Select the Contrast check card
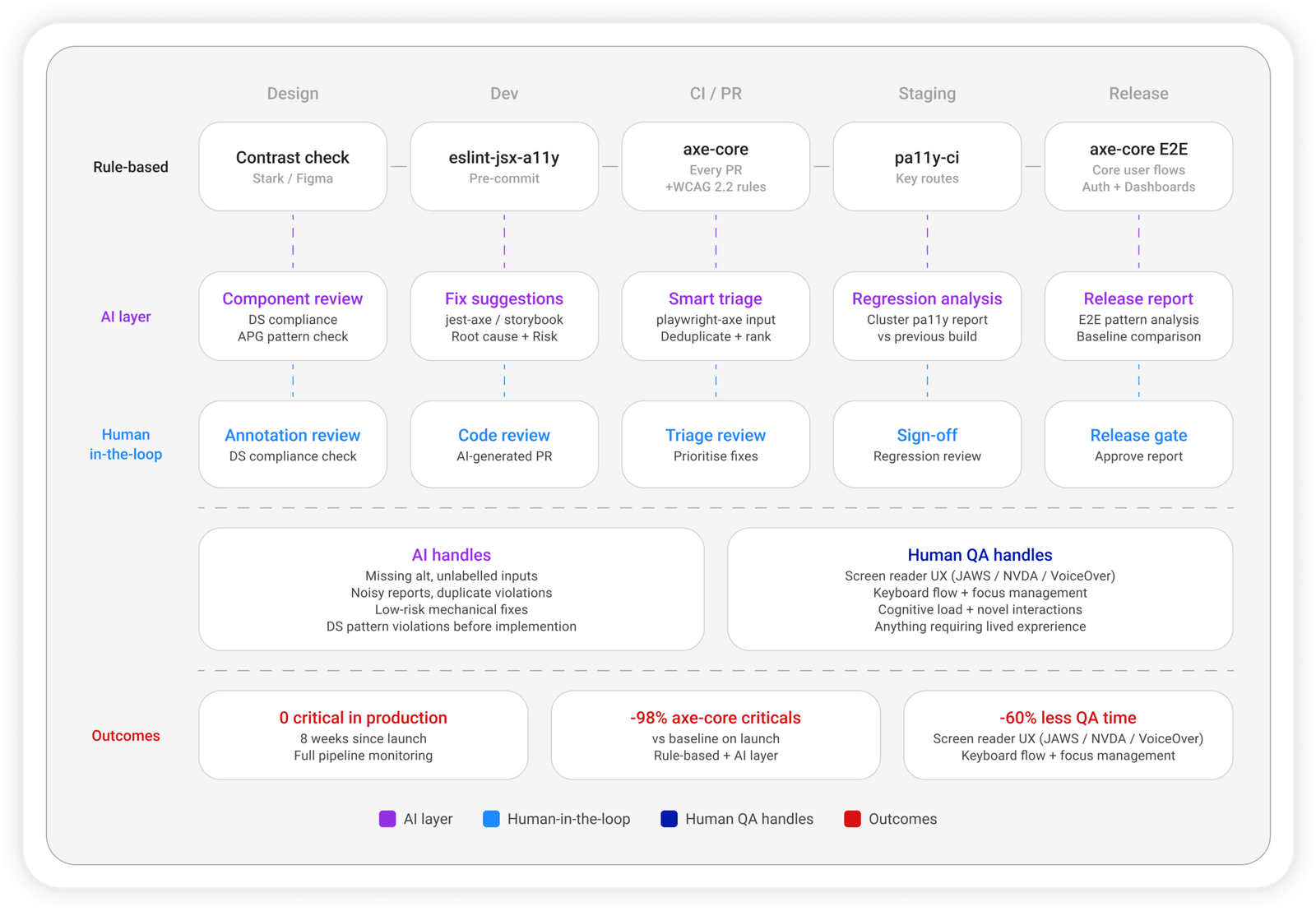 [x=293, y=167]
